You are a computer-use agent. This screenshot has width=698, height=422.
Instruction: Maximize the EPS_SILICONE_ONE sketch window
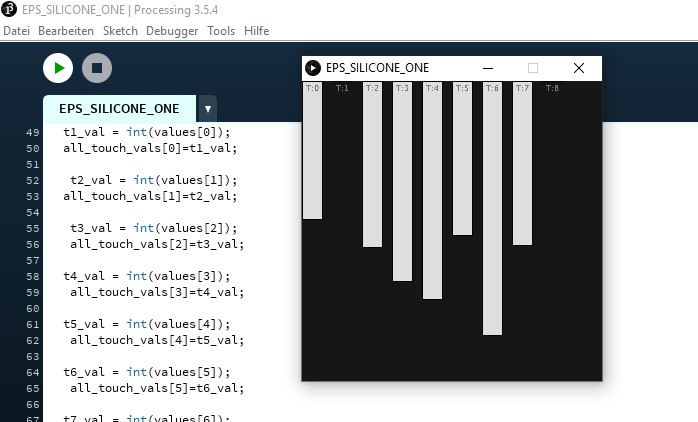533,68
